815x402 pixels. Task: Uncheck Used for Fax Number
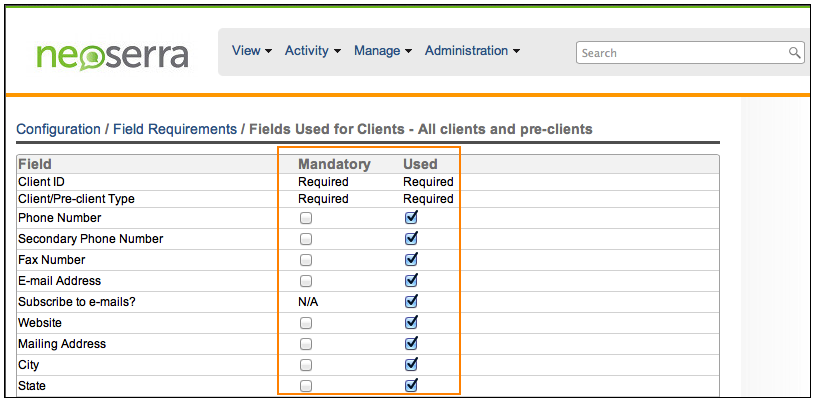411,260
